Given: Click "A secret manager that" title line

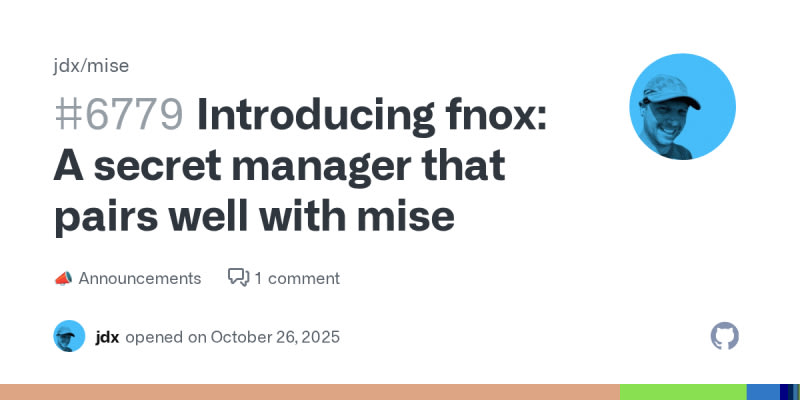Looking at the screenshot, I should click(x=279, y=167).
